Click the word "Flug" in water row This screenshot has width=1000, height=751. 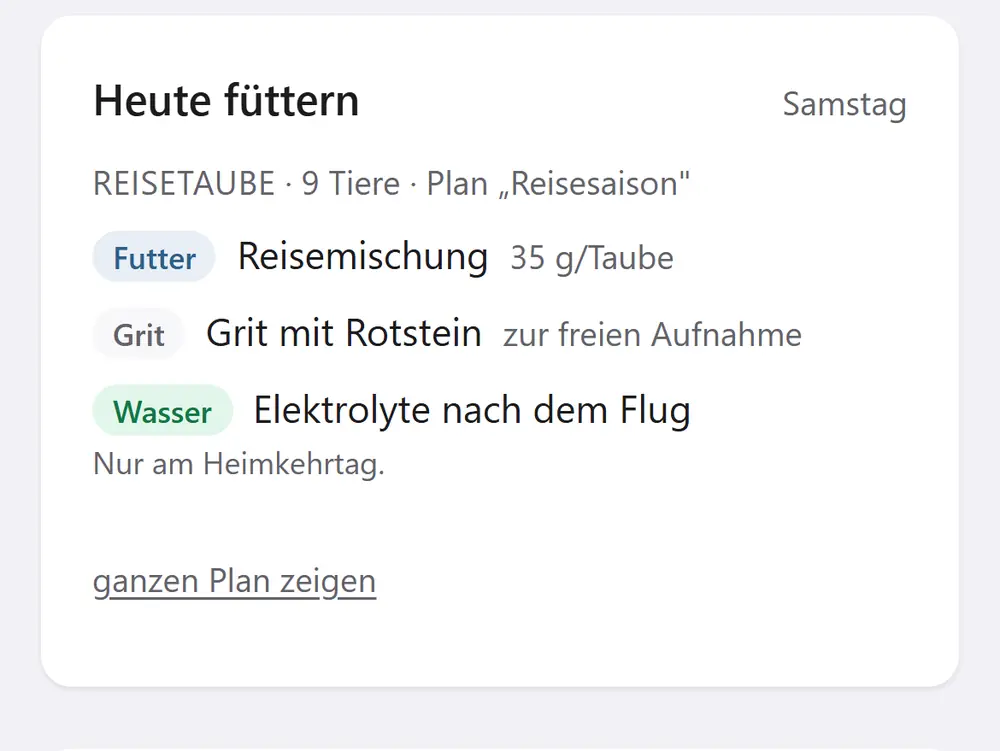tap(655, 411)
